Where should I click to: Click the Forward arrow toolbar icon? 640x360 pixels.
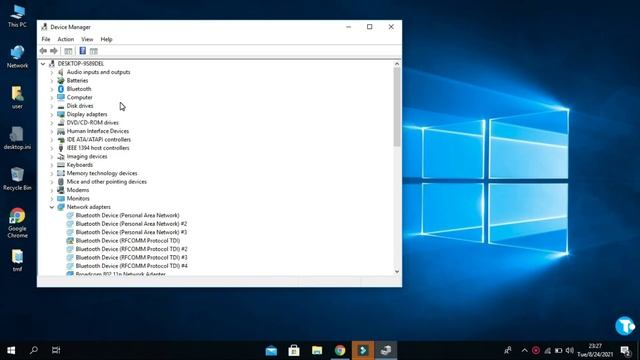54,51
